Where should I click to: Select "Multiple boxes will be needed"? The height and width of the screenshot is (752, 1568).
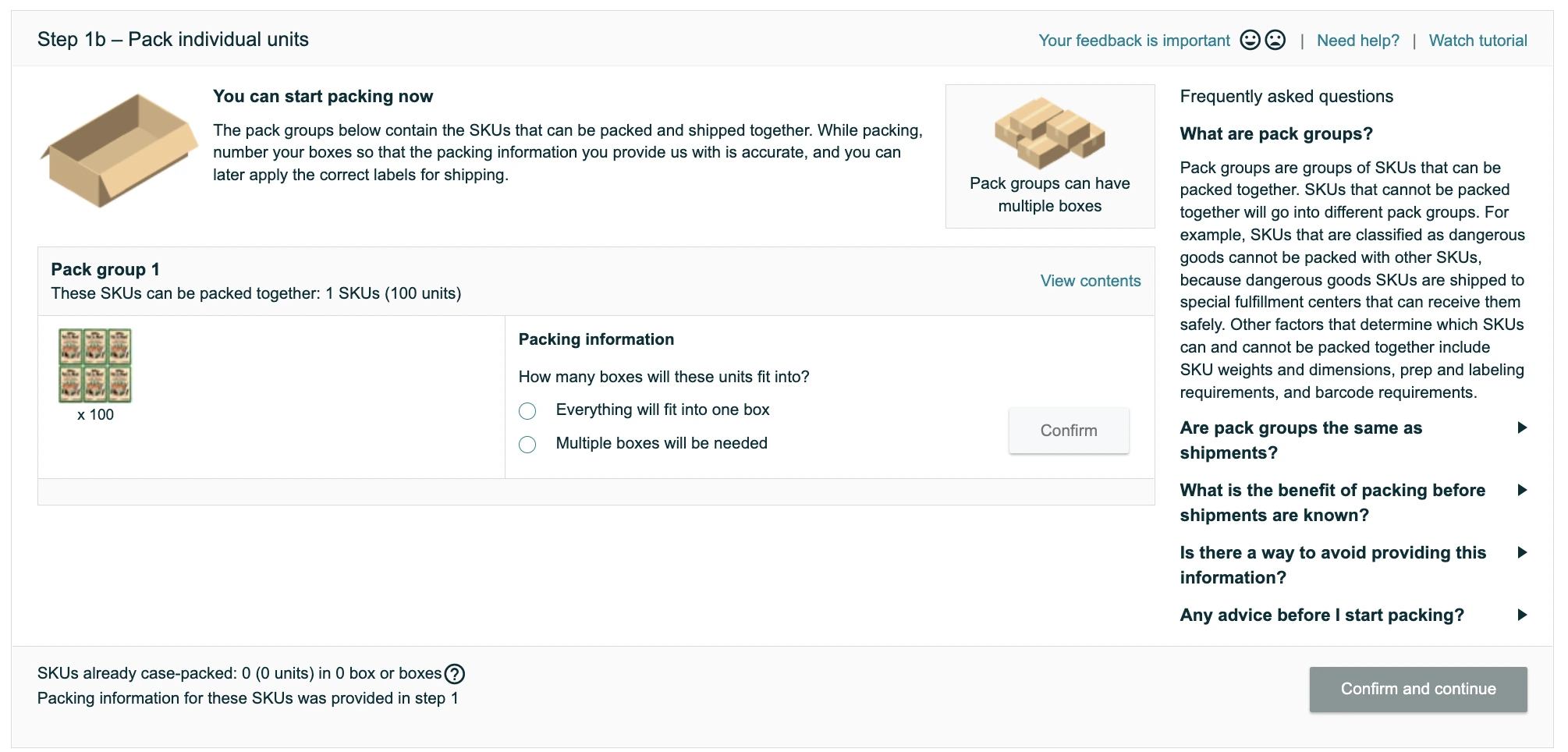(x=528, y=444)
